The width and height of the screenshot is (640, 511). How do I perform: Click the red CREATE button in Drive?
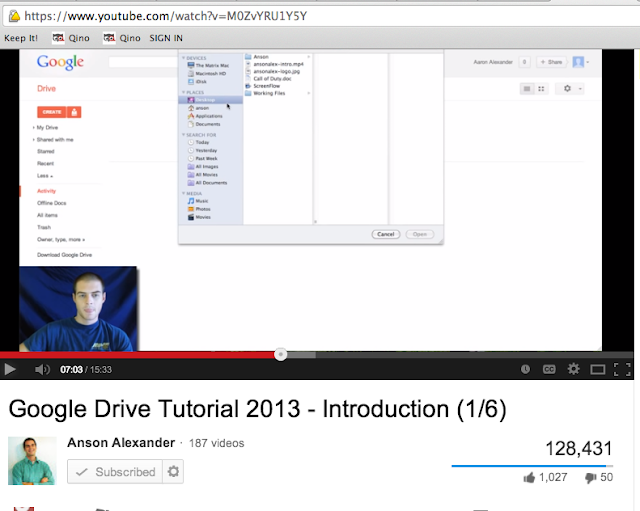(52, 112)
